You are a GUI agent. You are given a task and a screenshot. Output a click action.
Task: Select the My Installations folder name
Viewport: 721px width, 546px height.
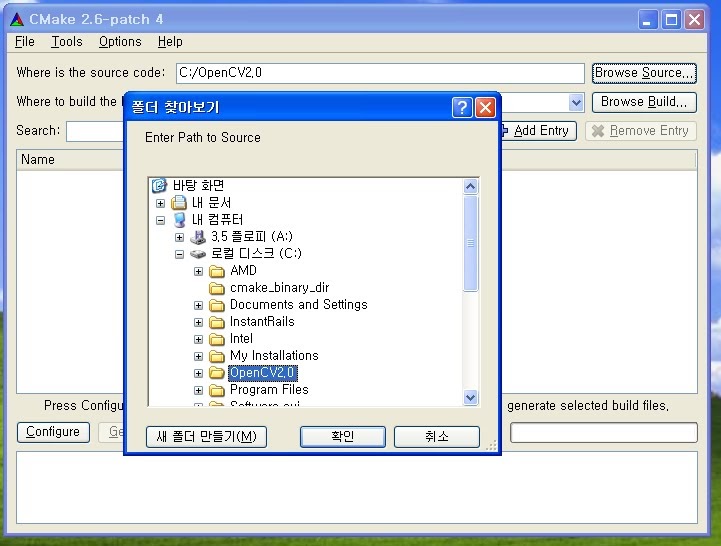point(274,356)
